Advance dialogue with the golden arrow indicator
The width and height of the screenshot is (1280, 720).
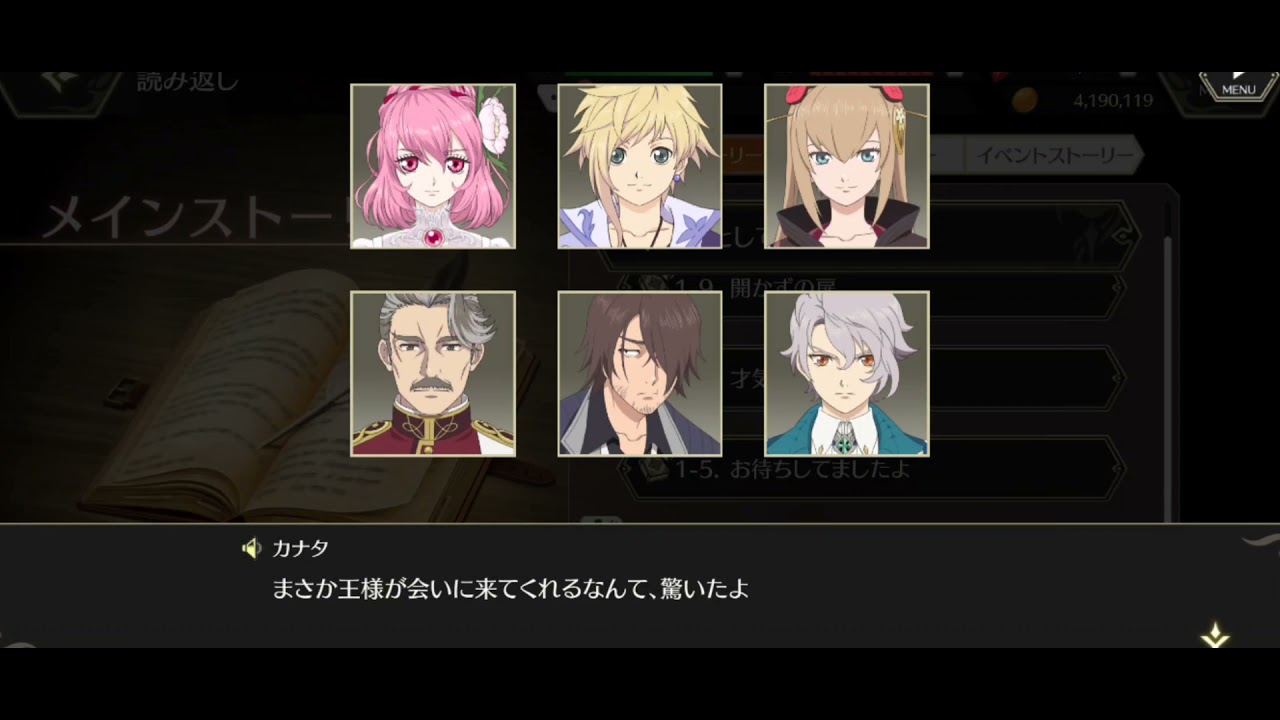[1215, 636]
